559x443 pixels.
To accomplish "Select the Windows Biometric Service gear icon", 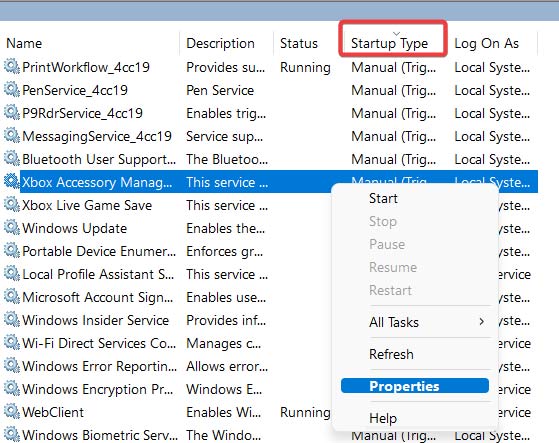I will point(12,434).
